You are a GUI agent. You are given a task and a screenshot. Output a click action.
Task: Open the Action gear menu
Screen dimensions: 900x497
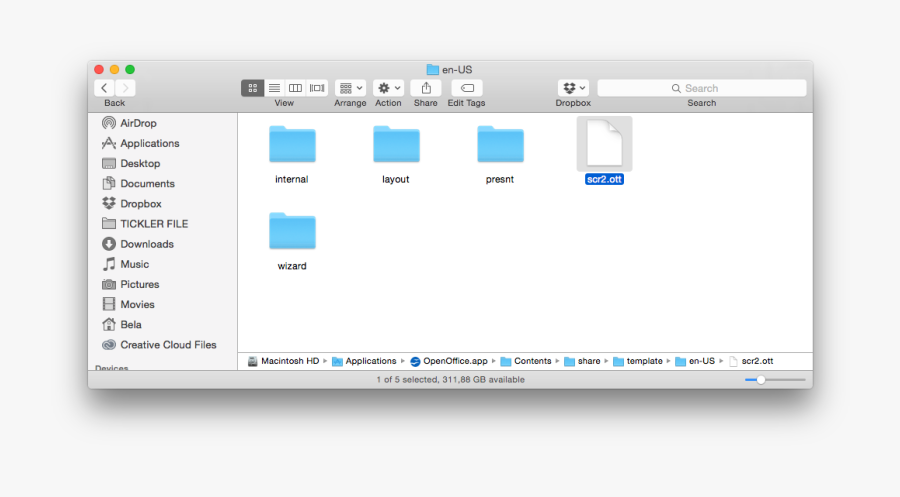(389, 88)
